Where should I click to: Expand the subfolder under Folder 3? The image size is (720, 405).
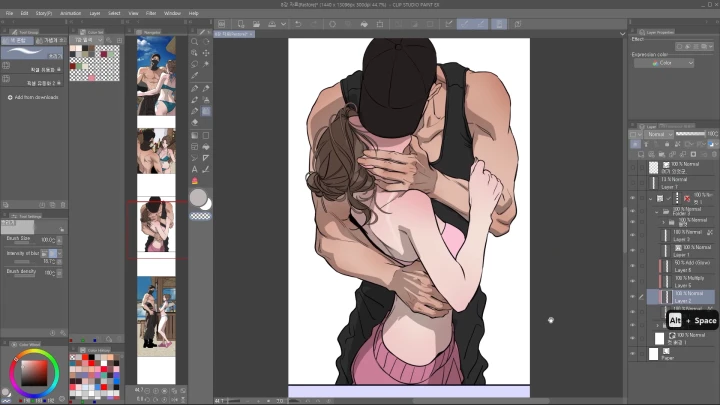click(x=663, y=222)
